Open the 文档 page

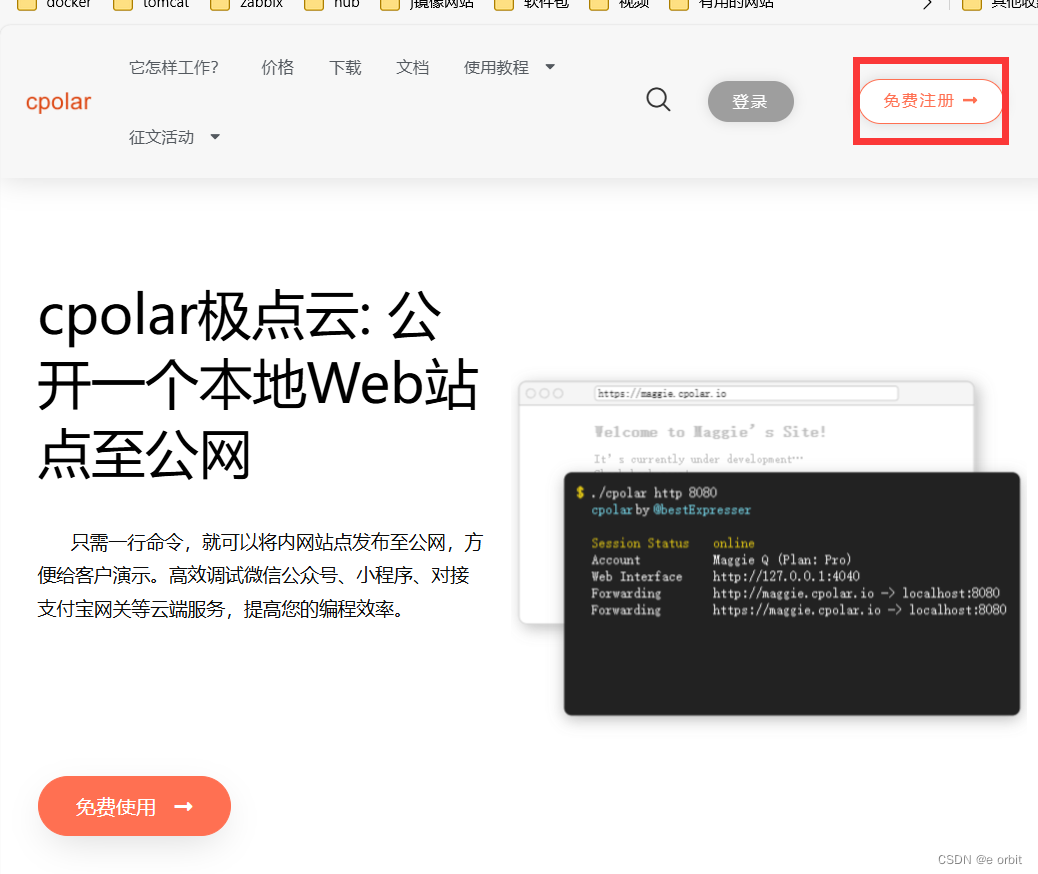[x=412, y=68]
